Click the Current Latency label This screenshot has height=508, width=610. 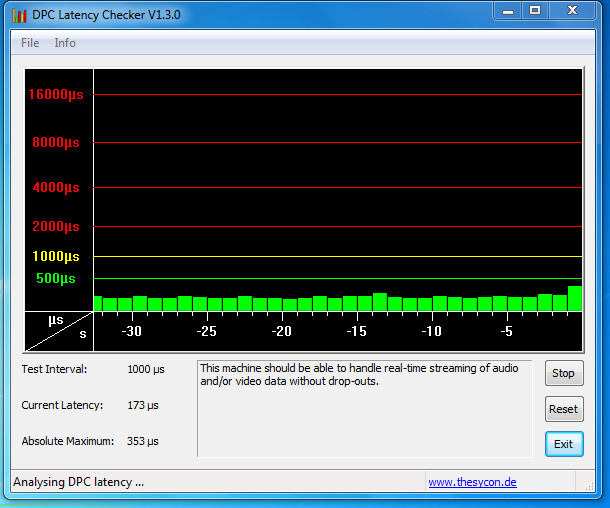point(62,405)
